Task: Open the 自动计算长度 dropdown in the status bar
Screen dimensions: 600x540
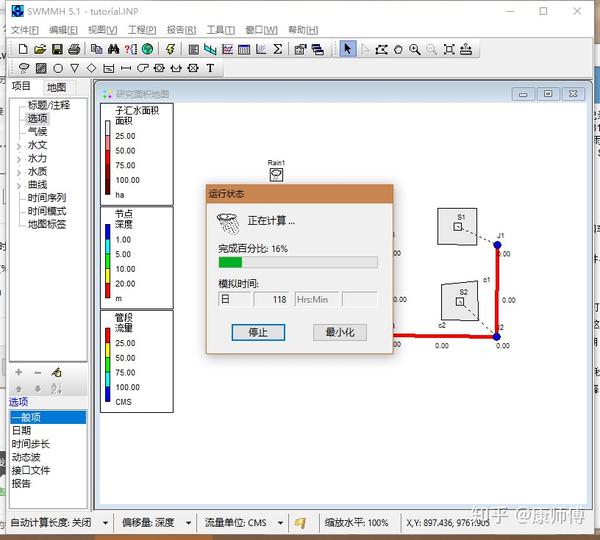Action: click(x=105, y=523)
